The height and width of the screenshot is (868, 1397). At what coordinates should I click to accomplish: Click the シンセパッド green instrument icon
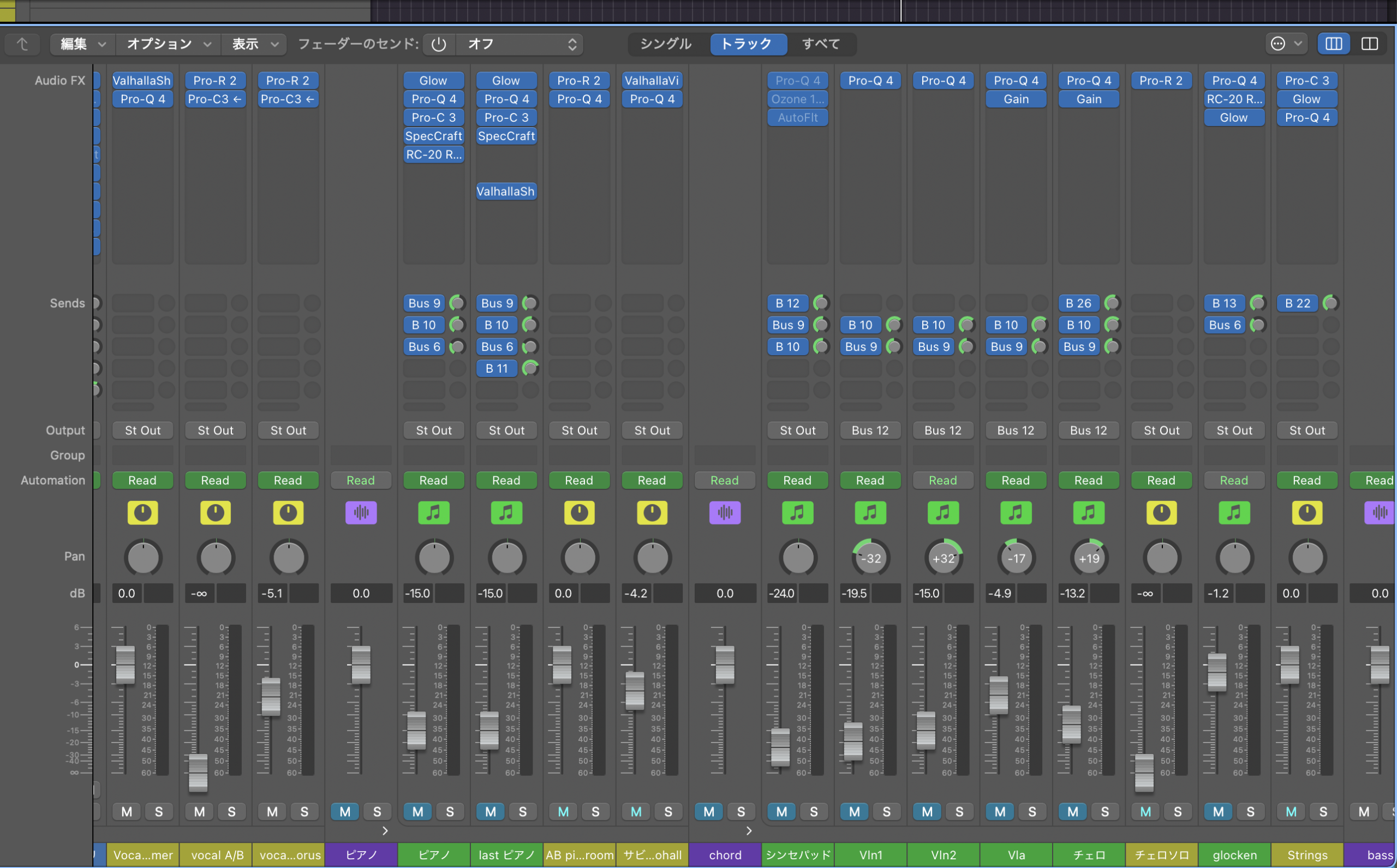click(798, 513)
